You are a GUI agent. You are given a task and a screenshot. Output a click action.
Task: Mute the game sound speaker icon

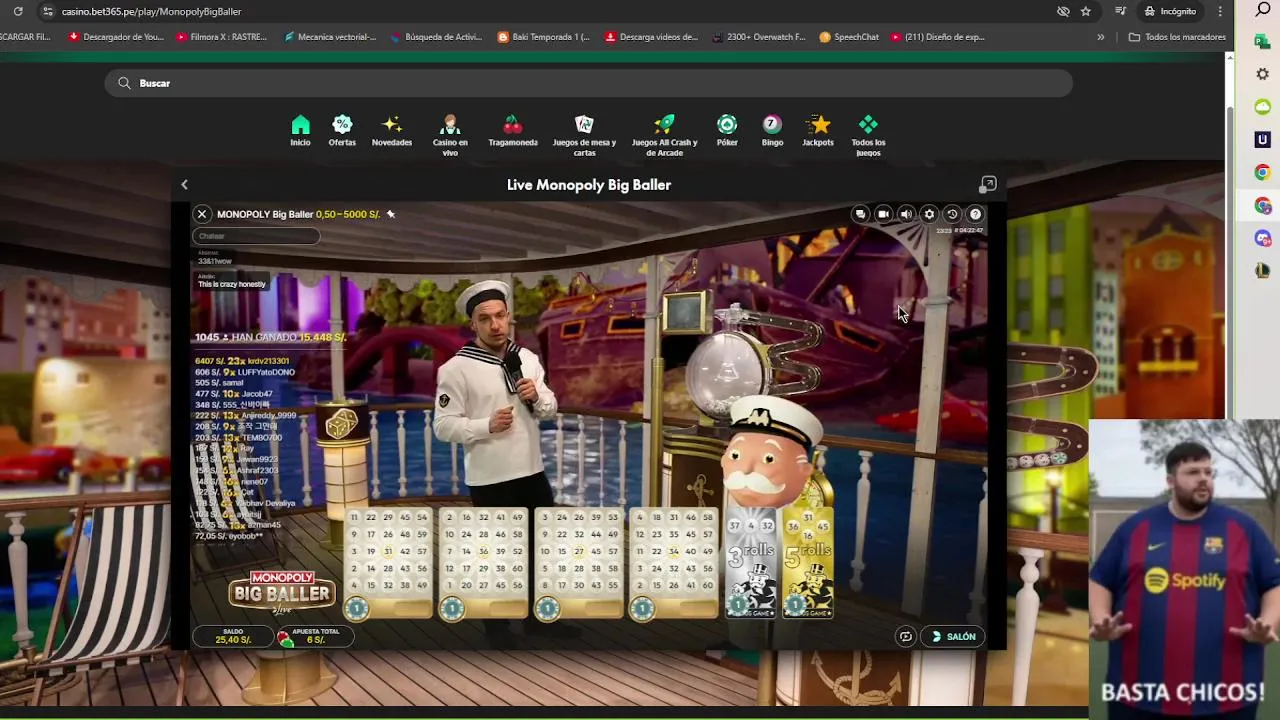coord(906,214)
